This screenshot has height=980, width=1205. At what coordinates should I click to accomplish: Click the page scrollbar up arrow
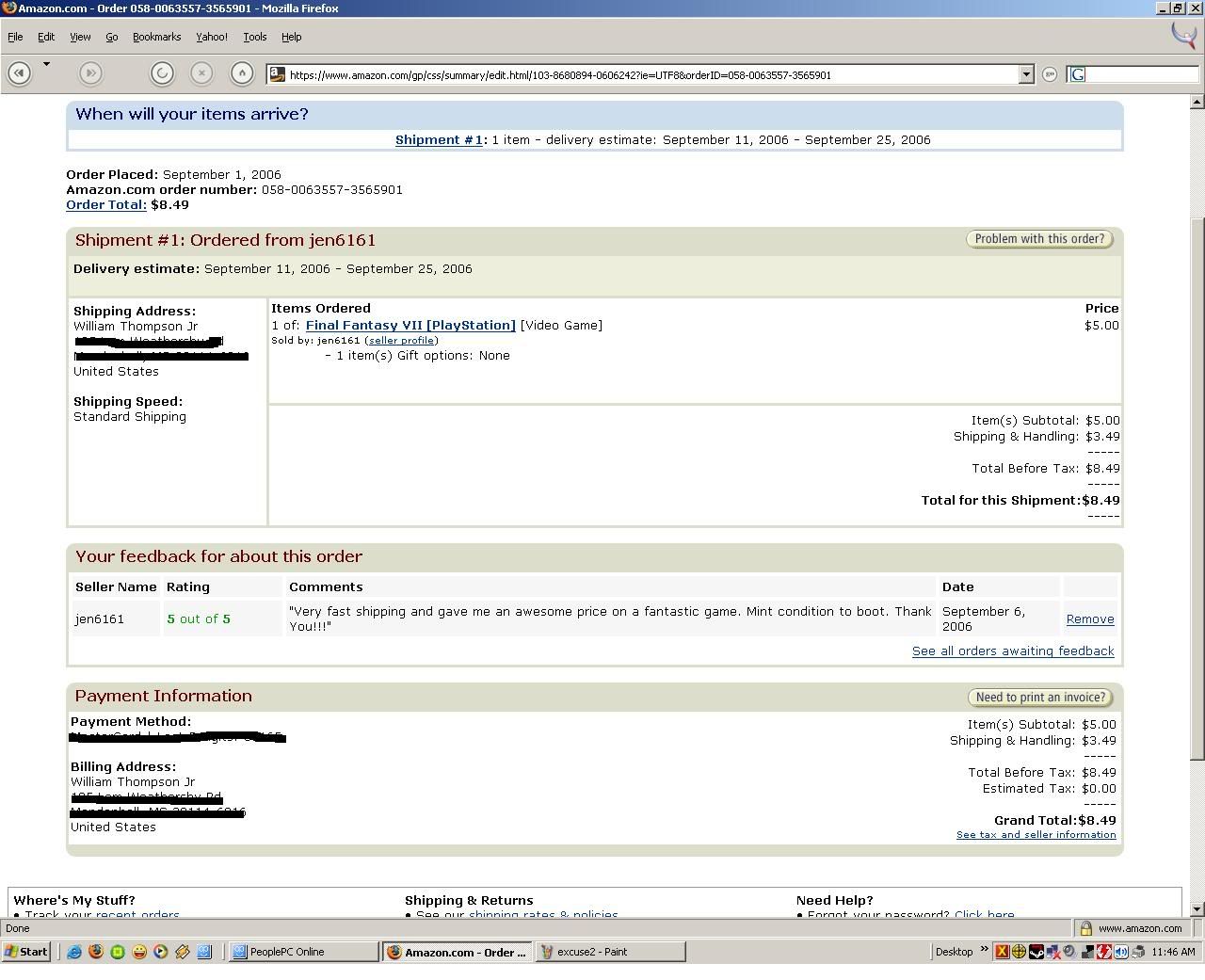[1197, 101]
